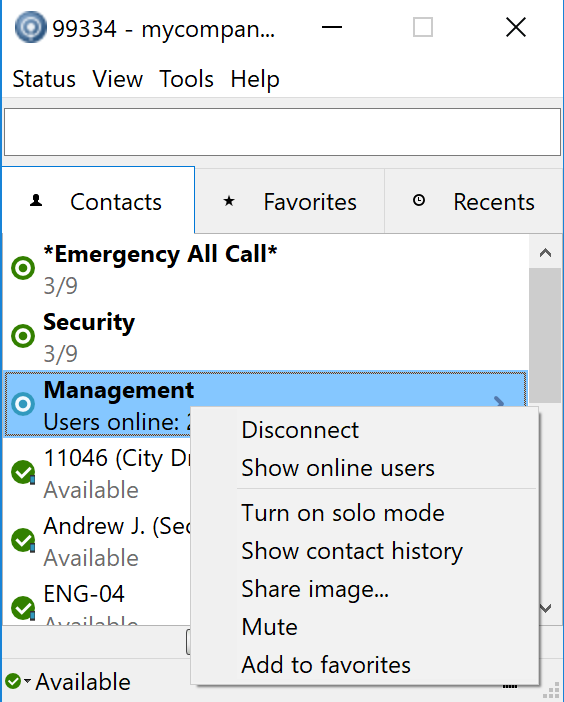Click Andrew J. contact green checkmark icon
Viewport: 564px width, 702px height.
23,540
